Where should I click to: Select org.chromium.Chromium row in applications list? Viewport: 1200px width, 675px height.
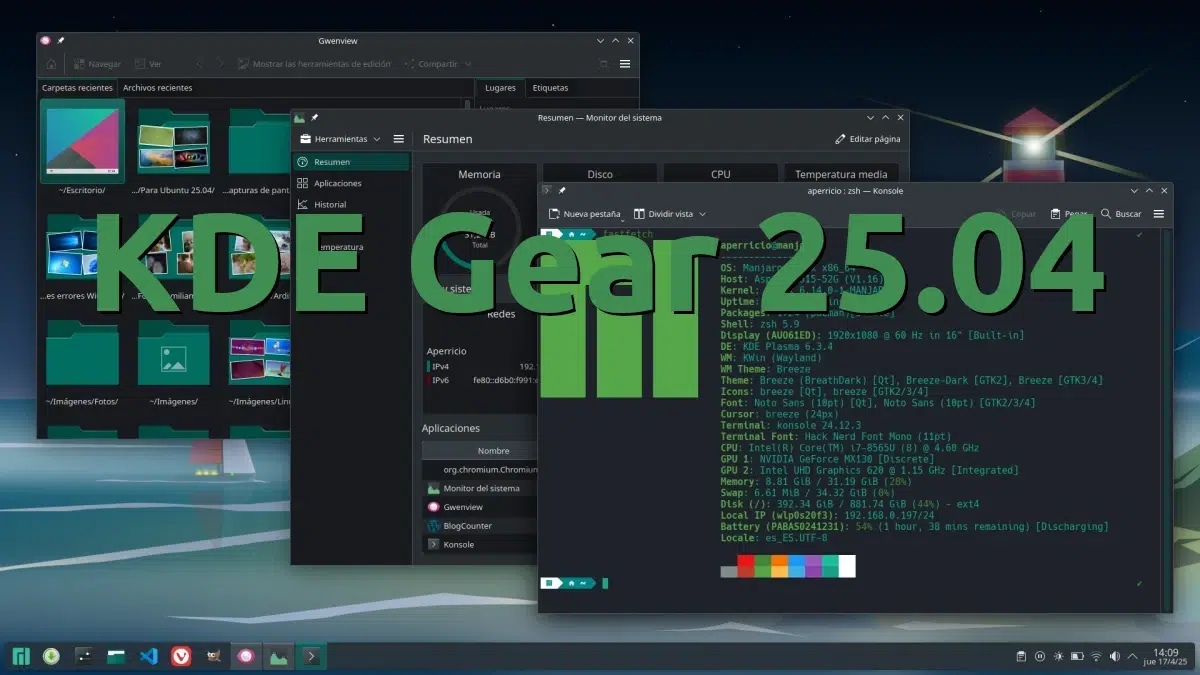[481, 469]
